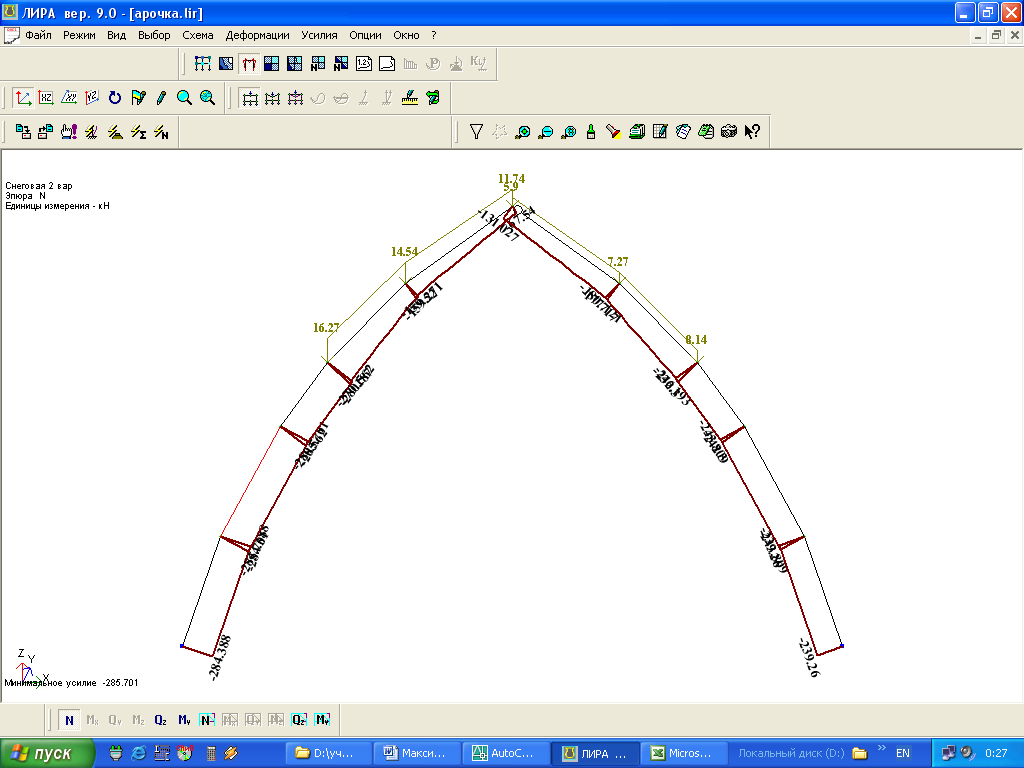The height and width of the screenshot is (768, 1024).
Task: Click the hand with exclamation mark icon
Action: [x=69, y=132]
